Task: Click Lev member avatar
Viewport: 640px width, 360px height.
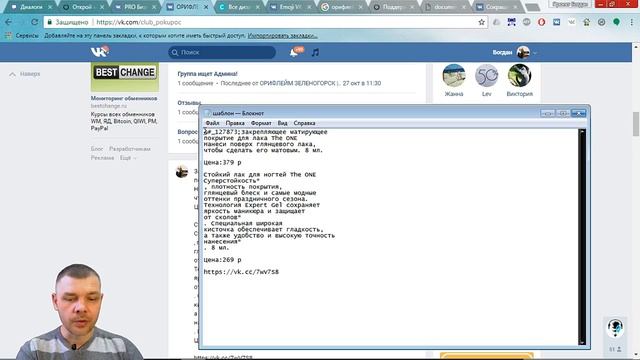Action: (x=487, y=76)
